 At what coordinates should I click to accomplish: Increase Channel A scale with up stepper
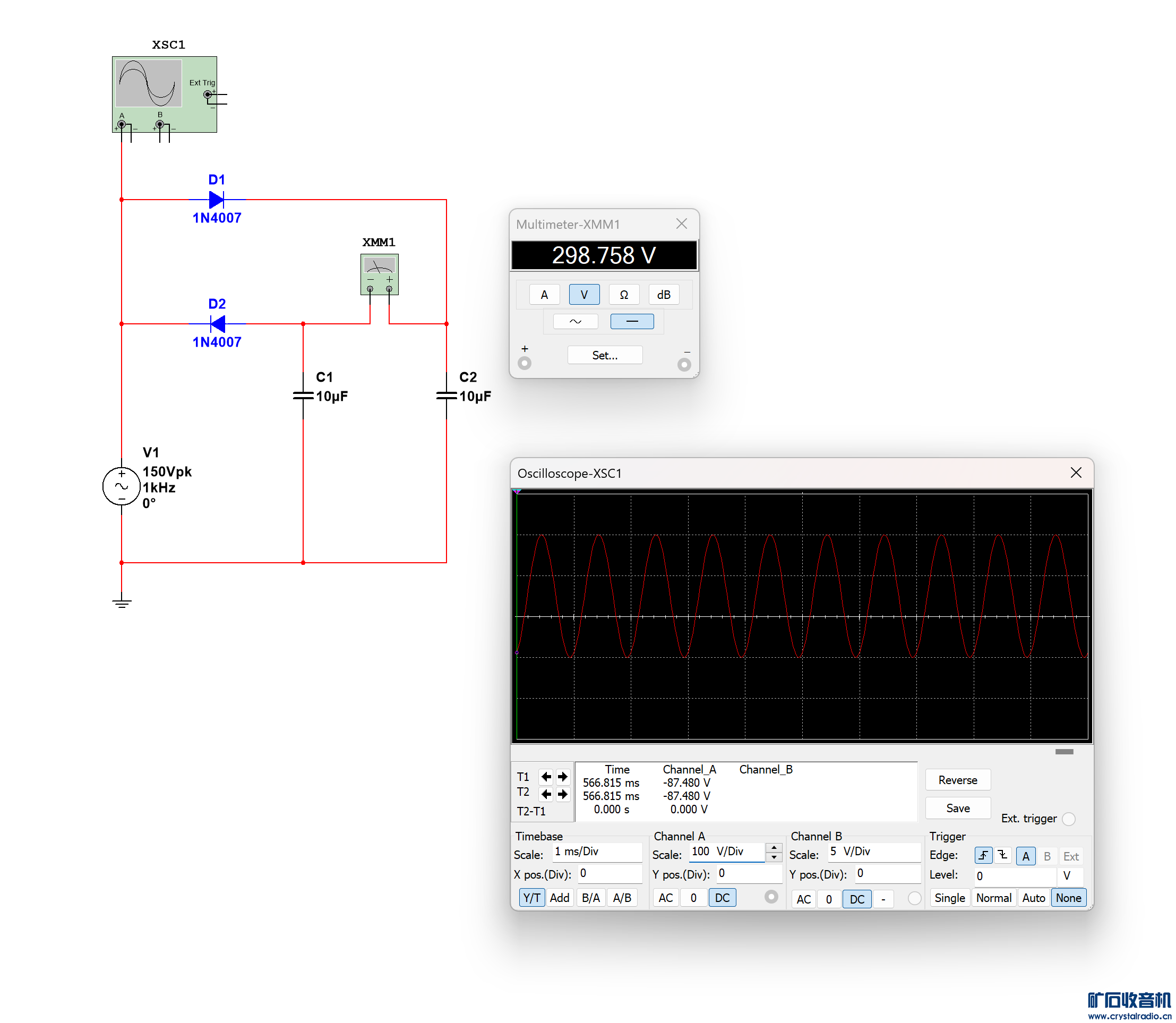pos(774,847)
